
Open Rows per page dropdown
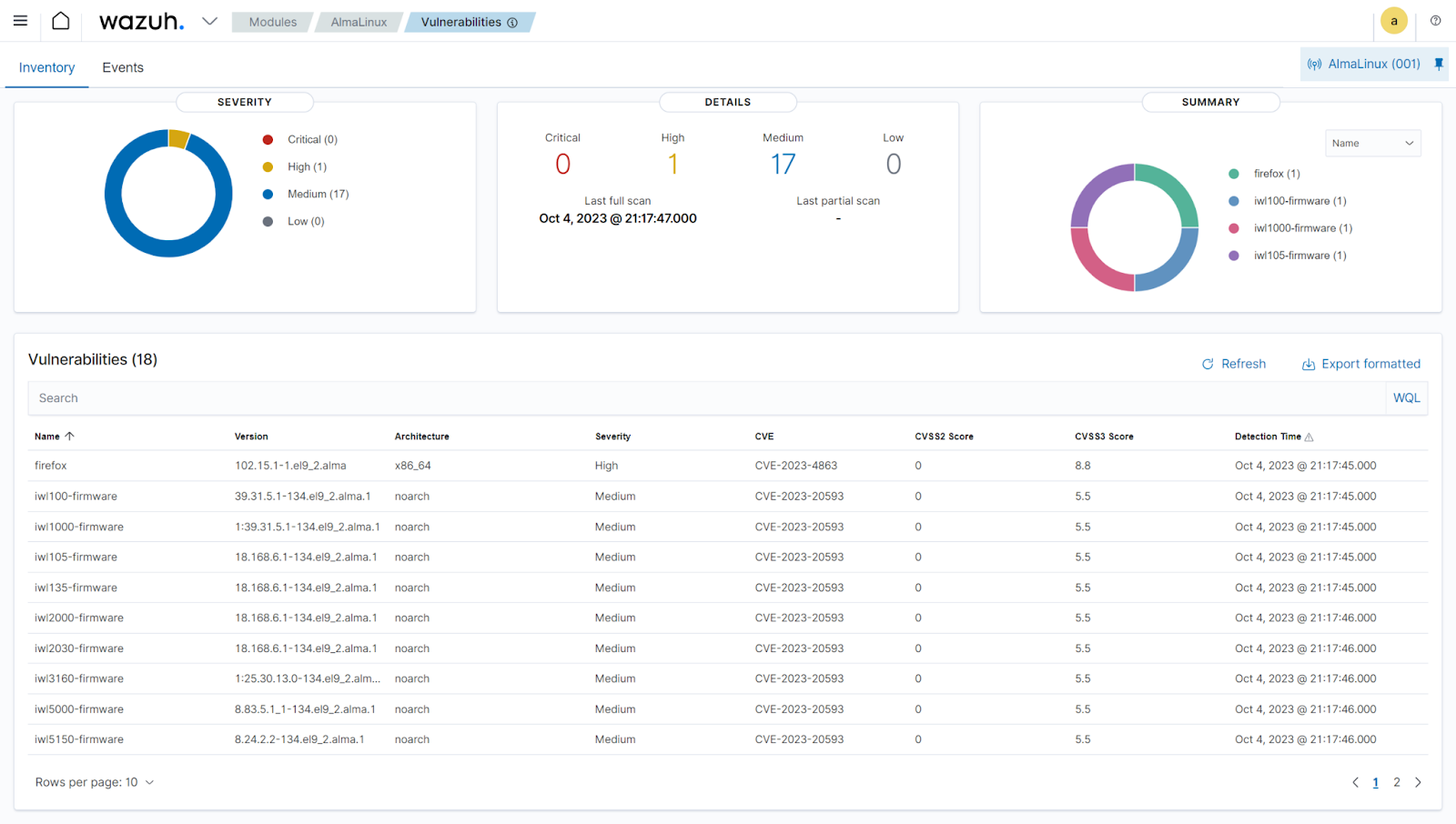tap(95, 782)
